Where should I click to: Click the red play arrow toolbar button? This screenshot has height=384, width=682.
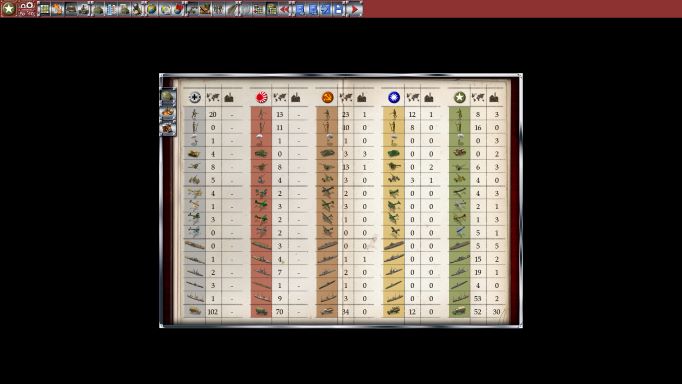coord(354,9)
